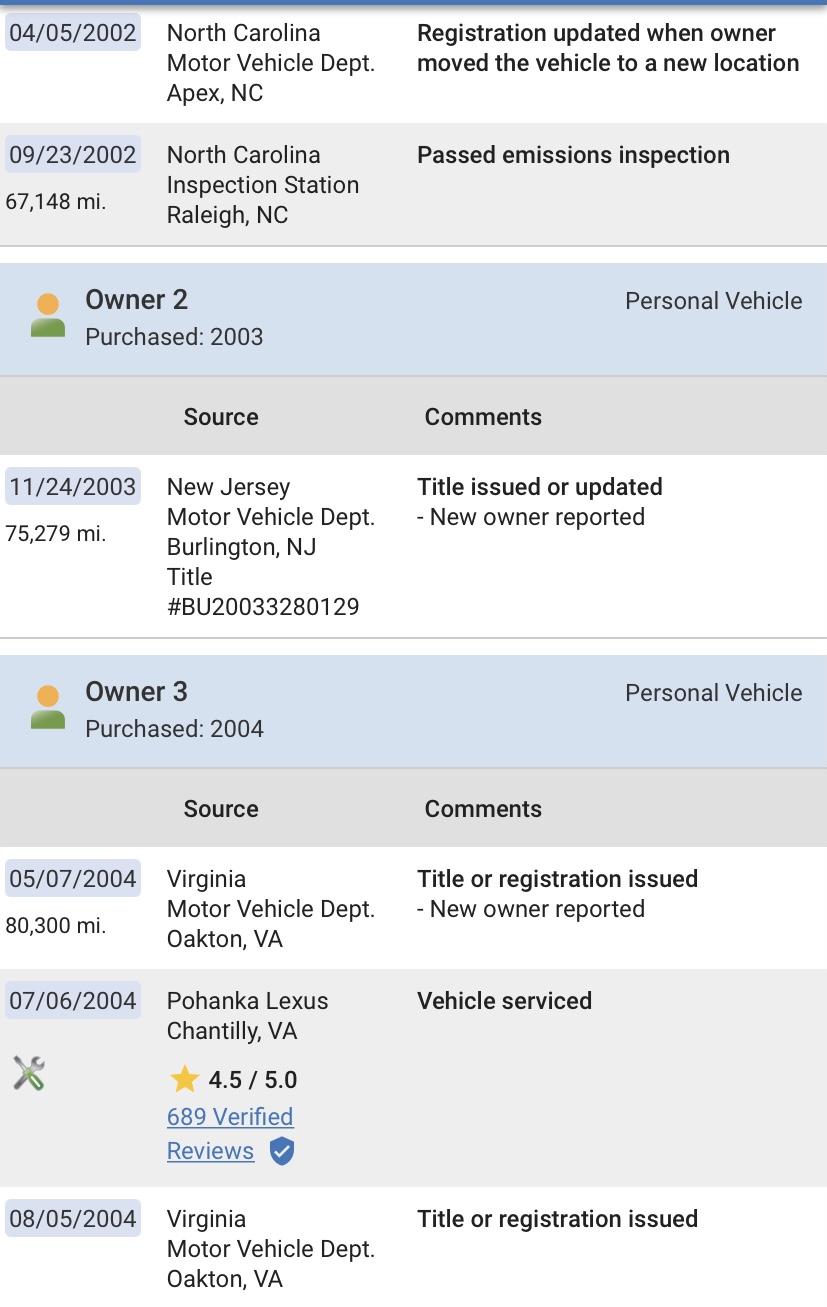The height and width of the screenshot is (1307, 827).
Task: Click the Owner 3 person icon
Action: 47,706
